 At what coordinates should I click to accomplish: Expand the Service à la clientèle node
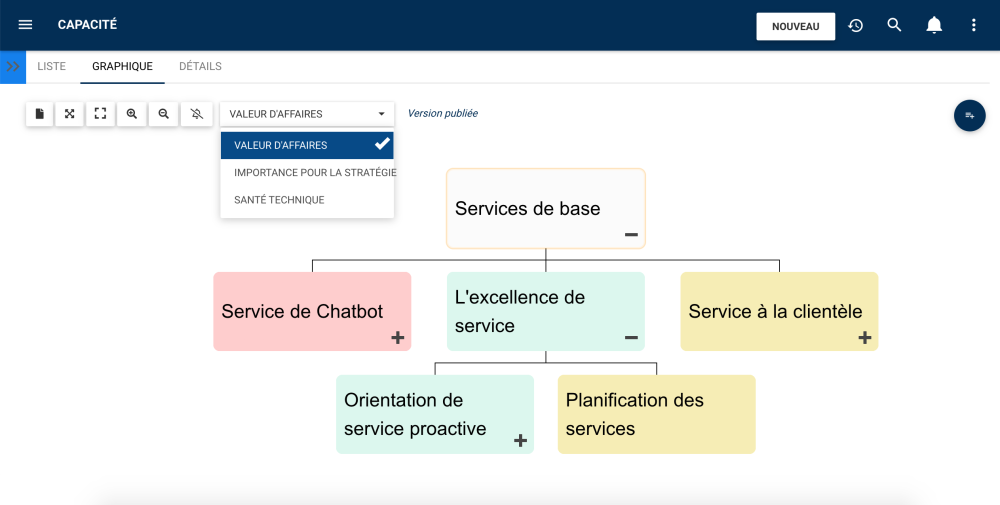tap(865, 338)
